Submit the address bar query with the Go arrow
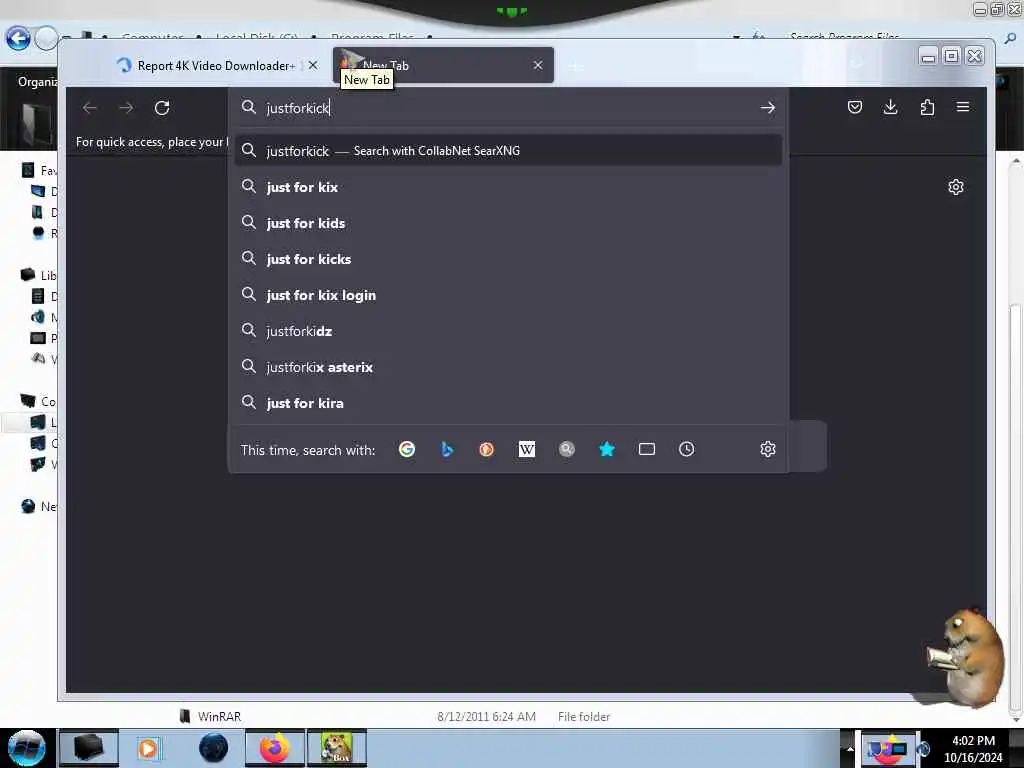The height and width of the screenshot is (768, 1024). point(767,108)
